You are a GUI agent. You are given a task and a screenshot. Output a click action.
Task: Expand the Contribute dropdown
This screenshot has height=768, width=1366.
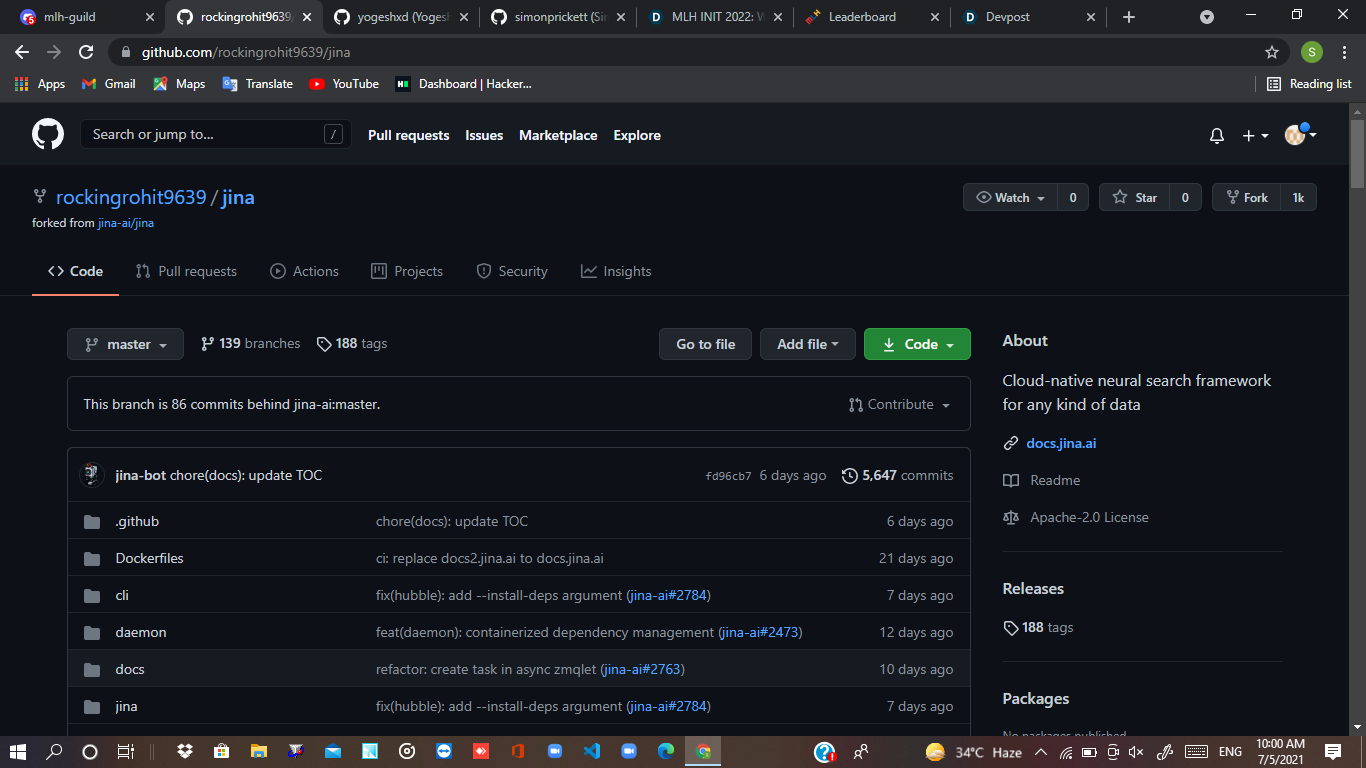click(899, 405)
